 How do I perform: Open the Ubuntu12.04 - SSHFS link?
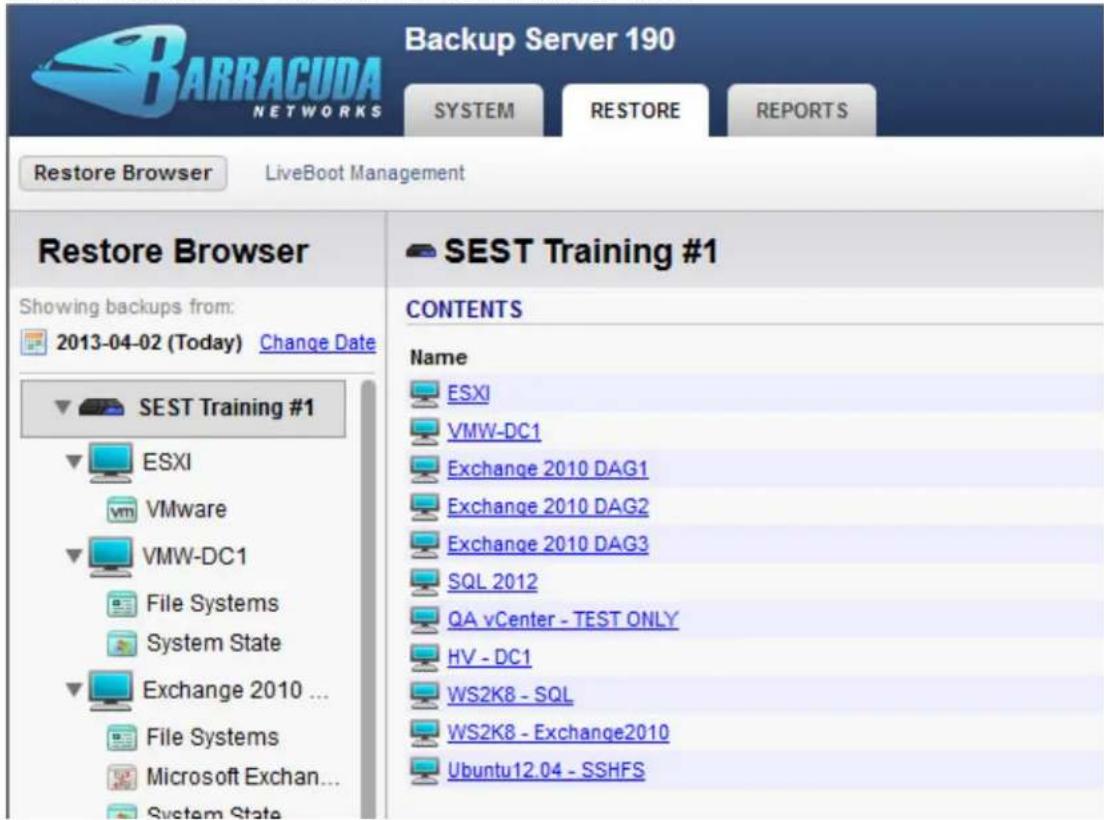[546, 770]
